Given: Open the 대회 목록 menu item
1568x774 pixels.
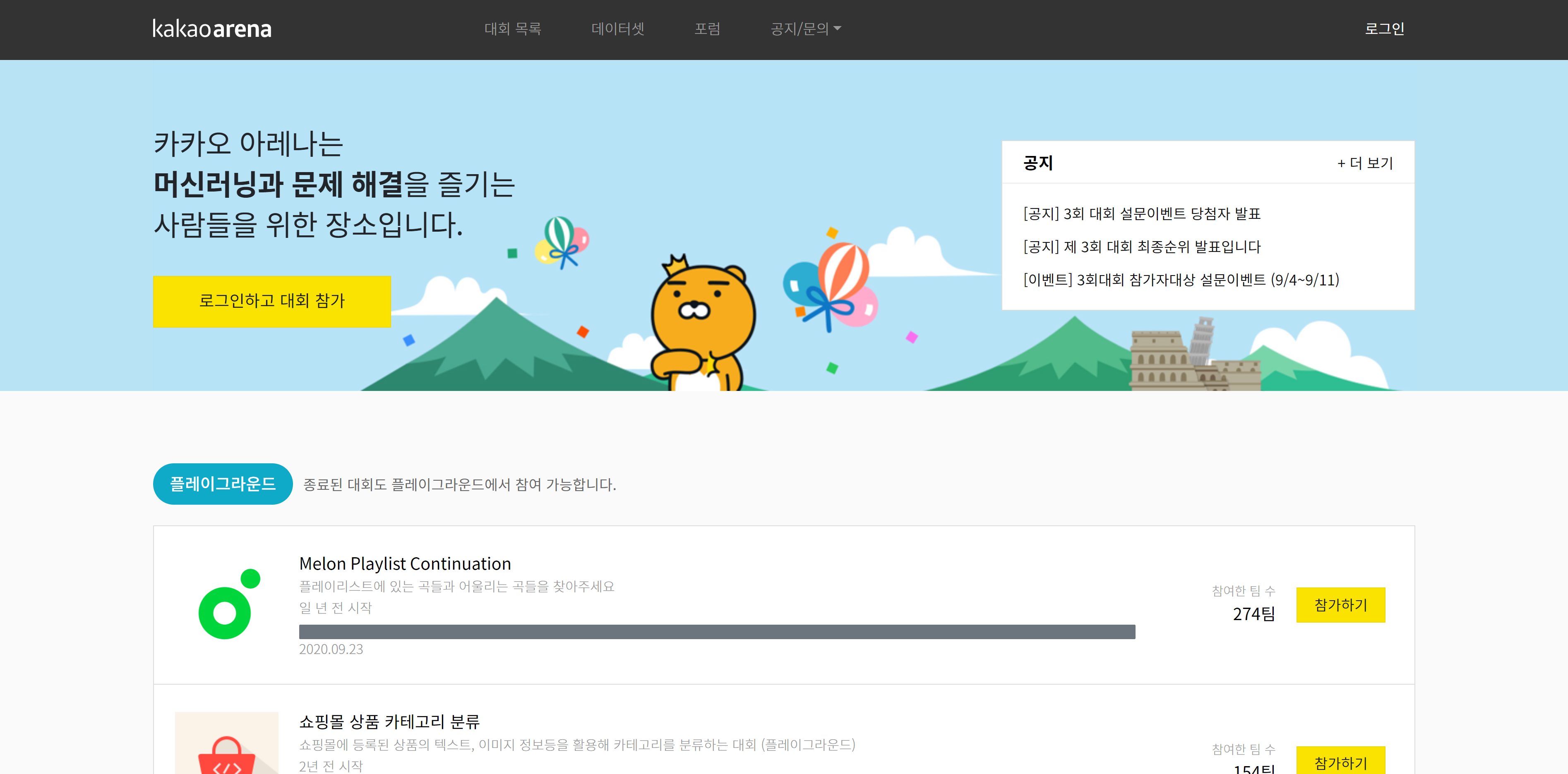Looking at the screenshot, I should [x=512, y=29].
